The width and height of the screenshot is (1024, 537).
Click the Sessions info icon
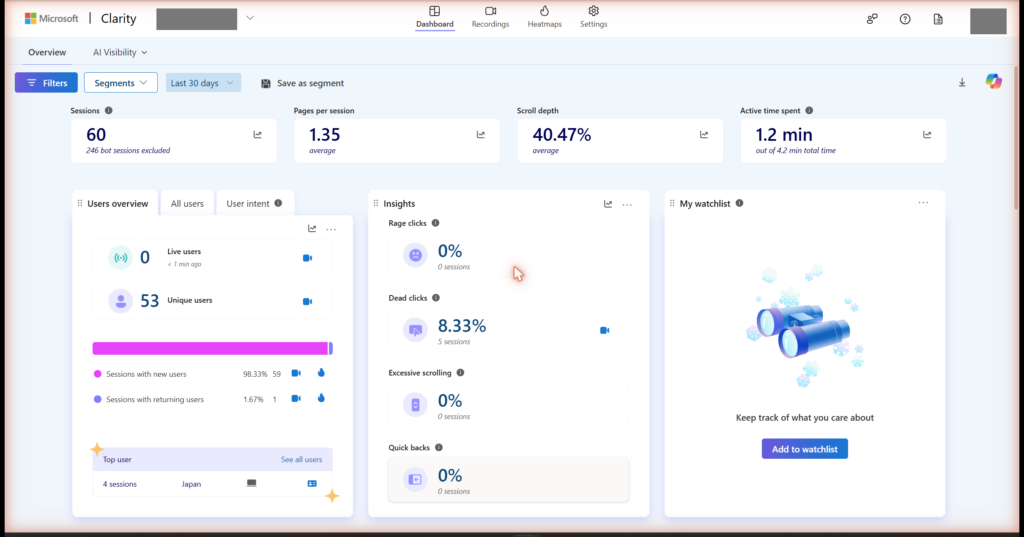(108, 110)
